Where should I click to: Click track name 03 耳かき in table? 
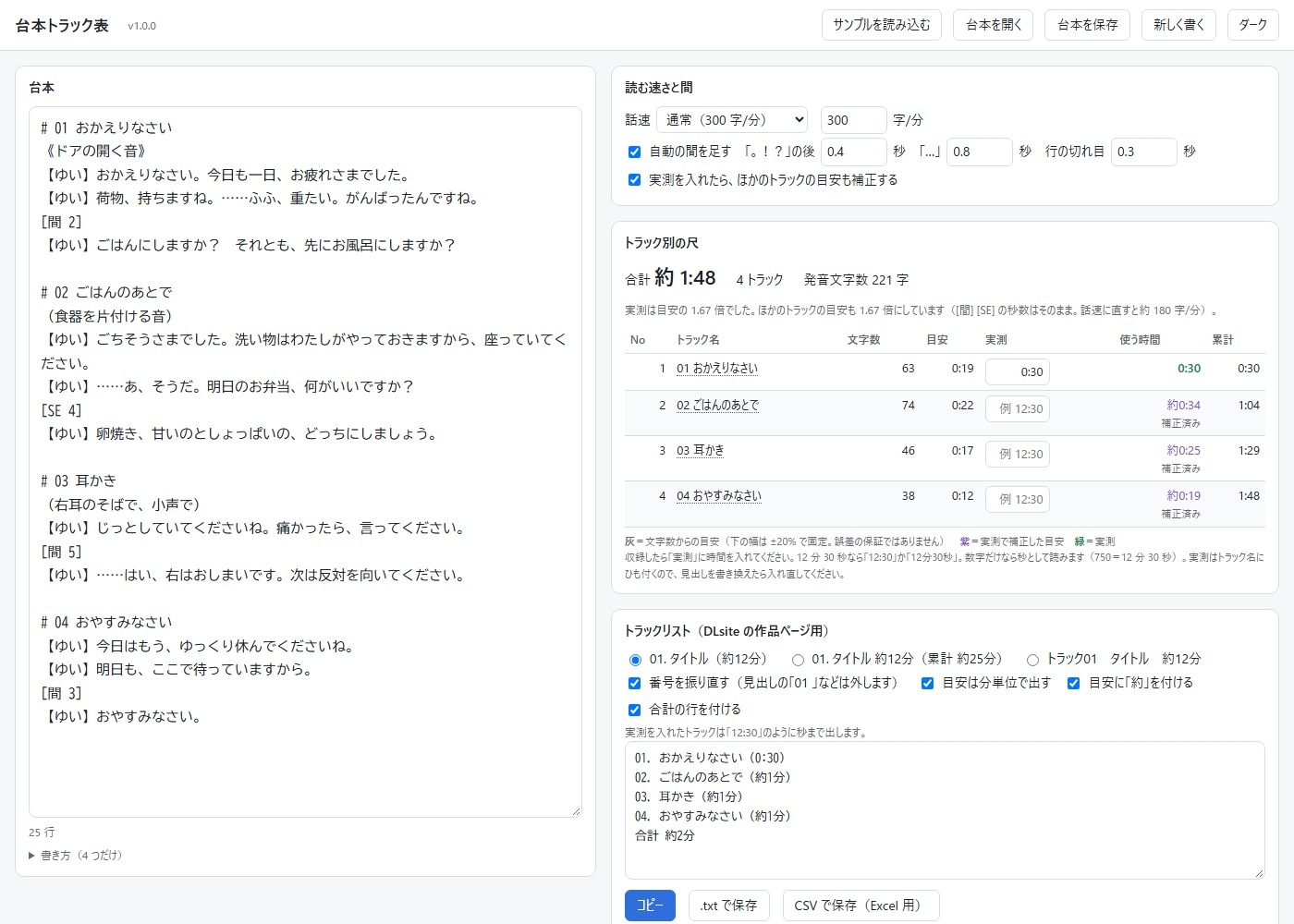(701, 451)
